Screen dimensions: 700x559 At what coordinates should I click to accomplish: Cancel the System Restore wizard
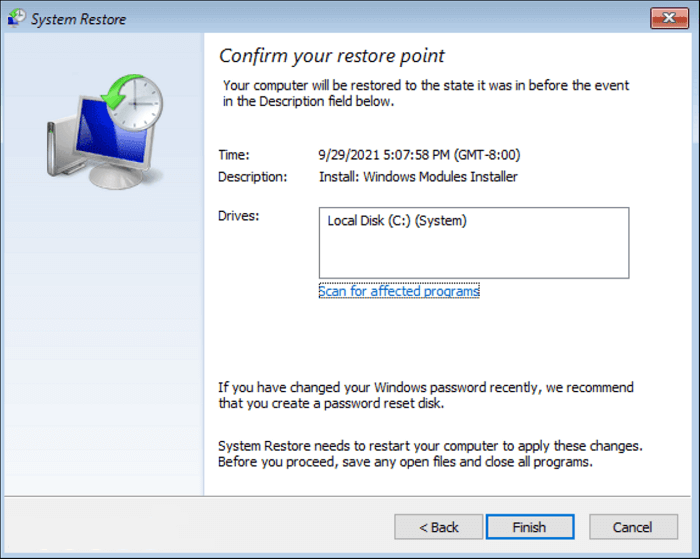click(632, 527)
